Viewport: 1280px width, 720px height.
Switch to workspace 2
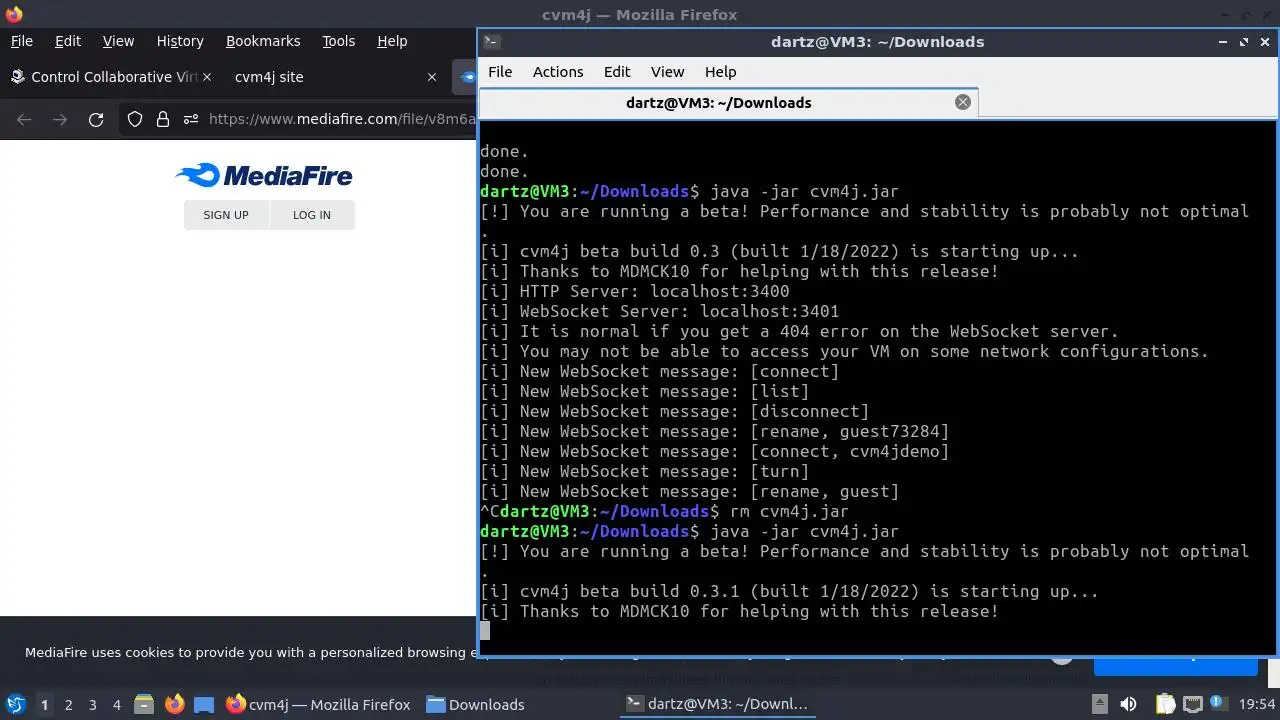pos(69,705)
